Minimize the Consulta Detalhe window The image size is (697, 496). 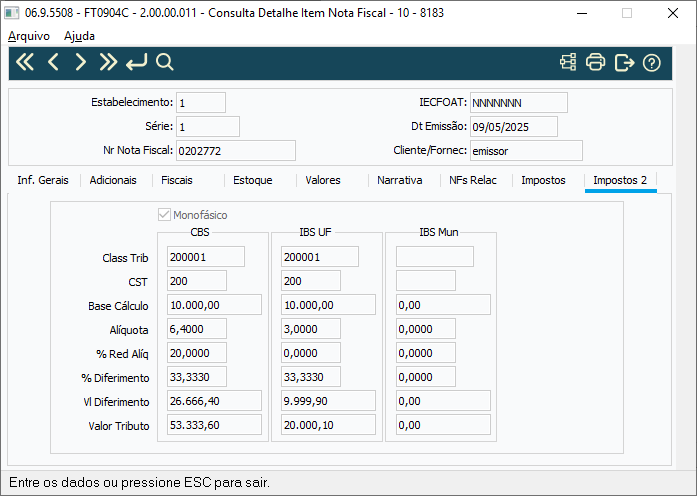582,13
